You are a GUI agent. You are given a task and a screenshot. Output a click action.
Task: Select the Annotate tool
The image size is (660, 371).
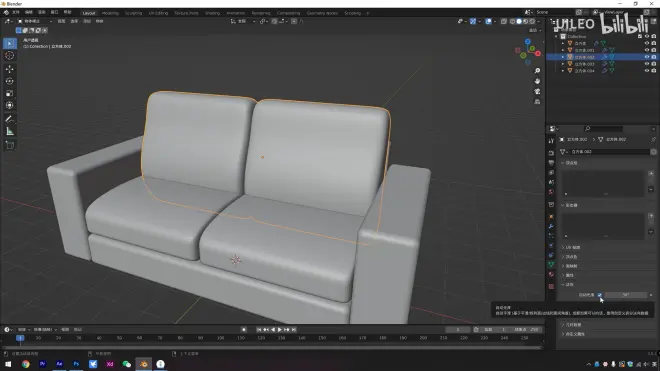[10, 120]
